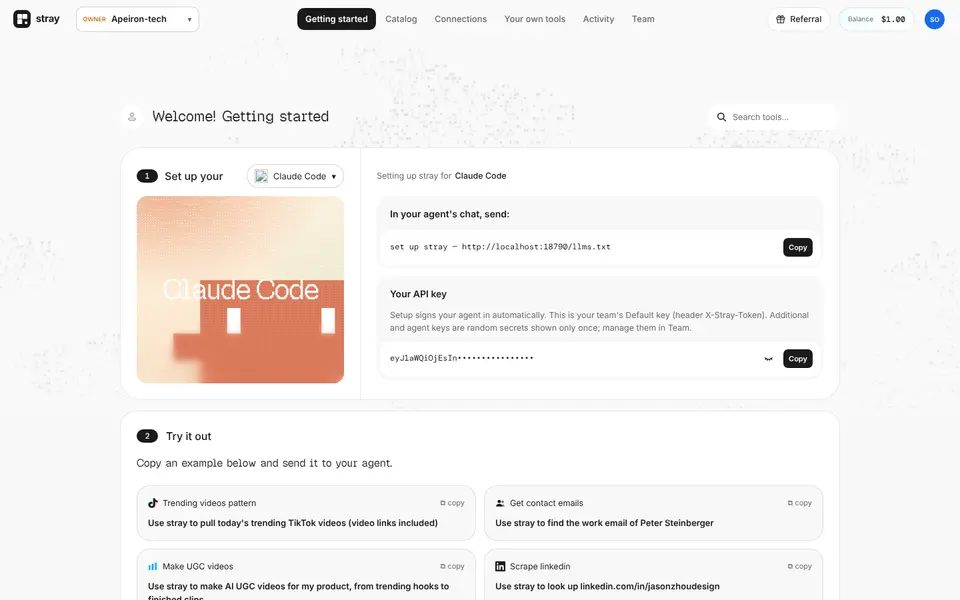Copy the API key
The width and height of the screenshot is (960, 600).
797,359
